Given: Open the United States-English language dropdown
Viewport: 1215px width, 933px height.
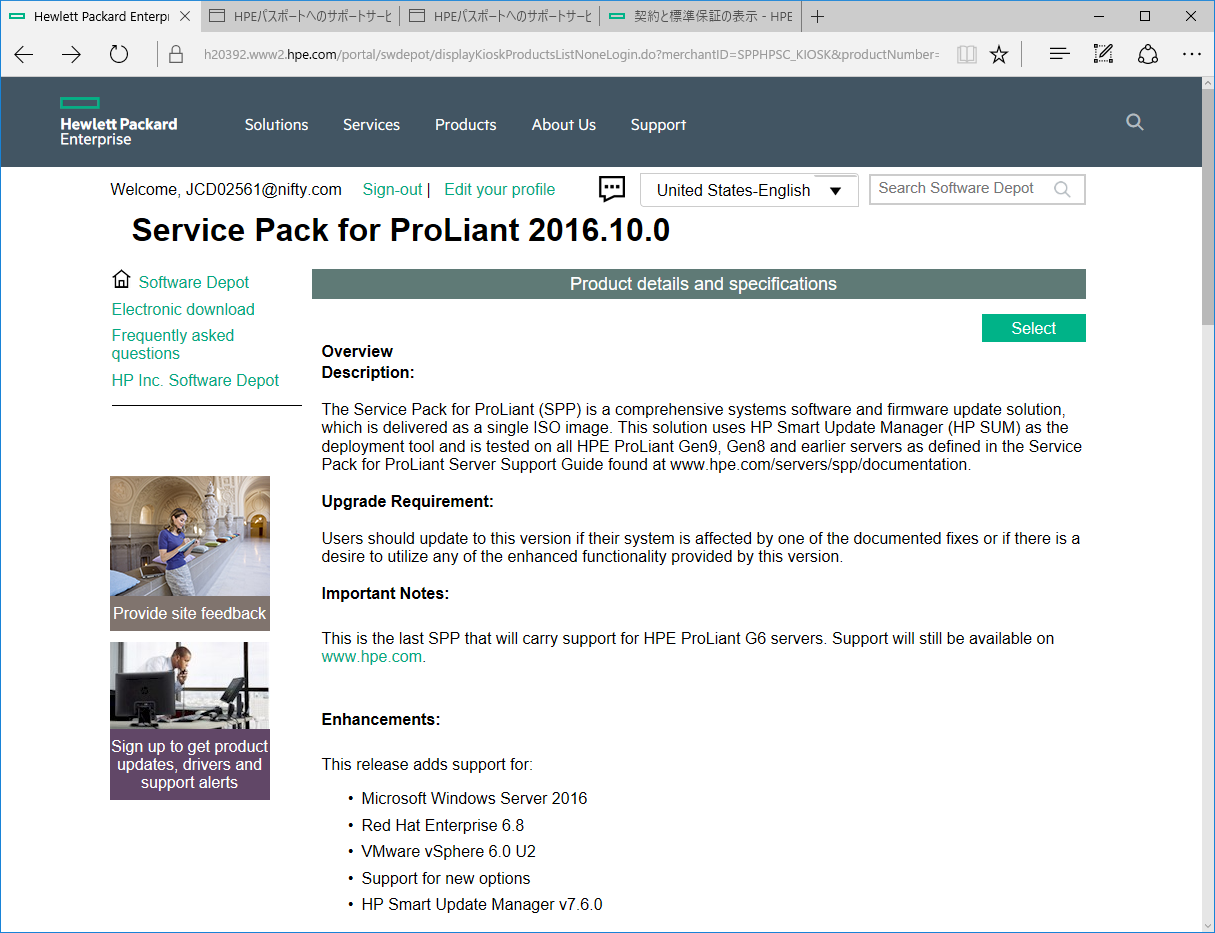Looking at the screenshot, I should coord(749,190).
